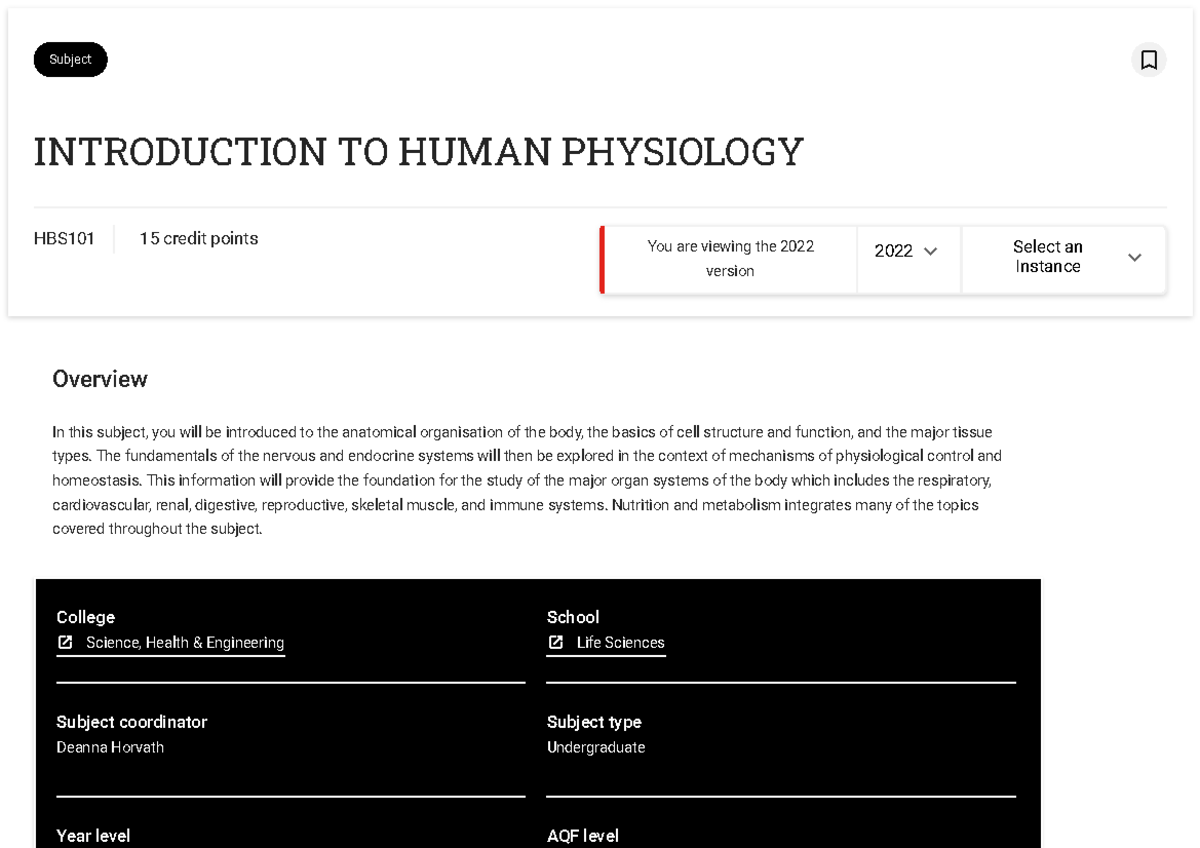The image size is (1200, 848).
Task: Click coordinator name Deanna Horvath
Action: 110,748
